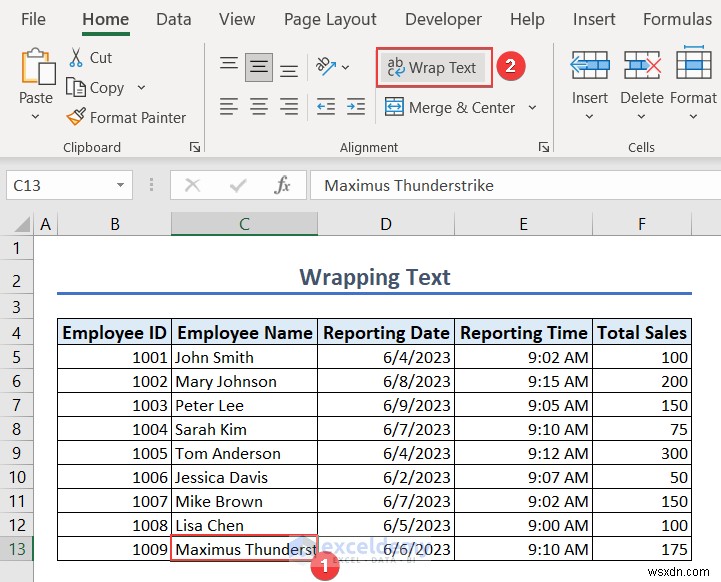Click the Decrease Indent icon
721x582 pixels.
coord(326,107)
